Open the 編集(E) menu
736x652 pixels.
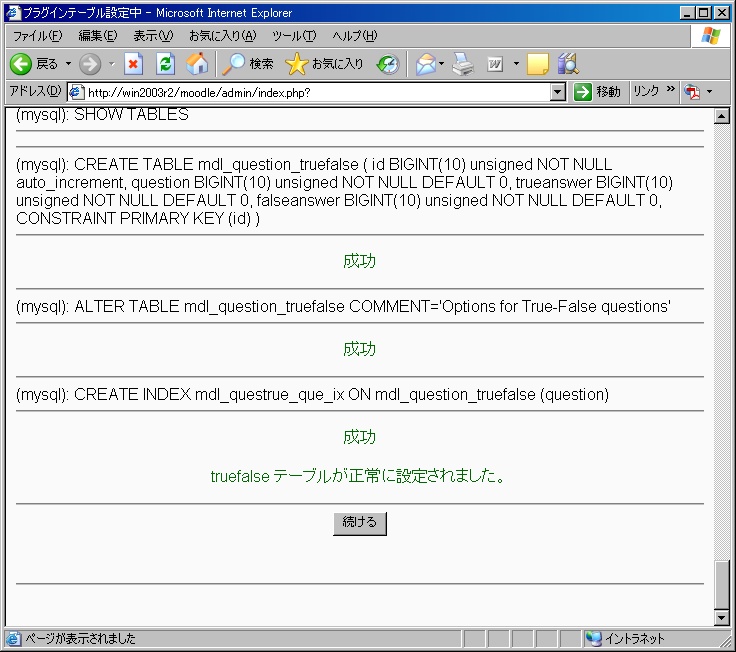tap(98, 36)
